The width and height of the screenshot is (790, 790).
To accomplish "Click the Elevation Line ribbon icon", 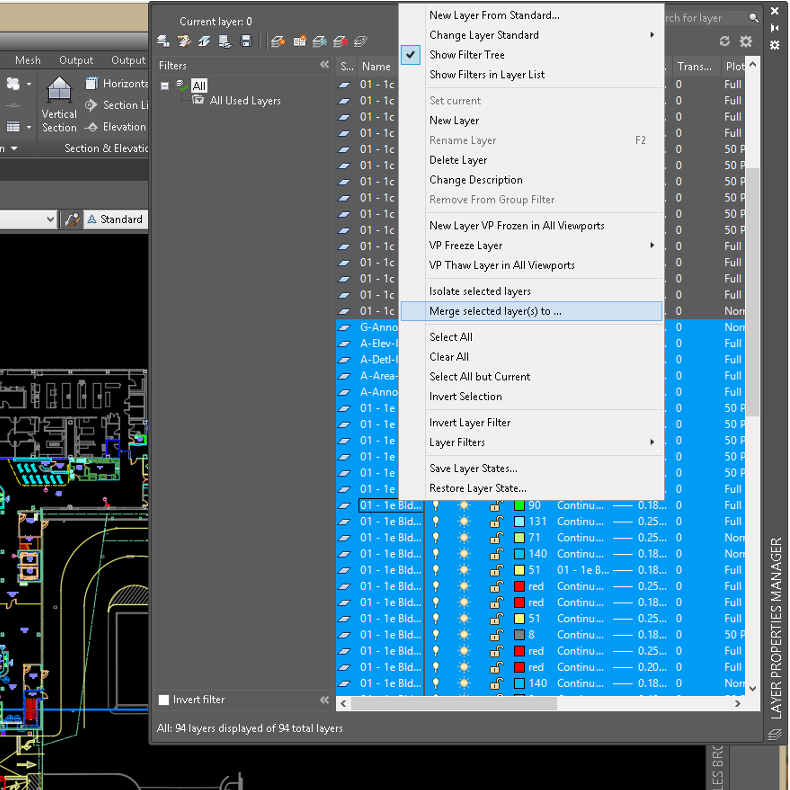I will click(x=91, y=127).
